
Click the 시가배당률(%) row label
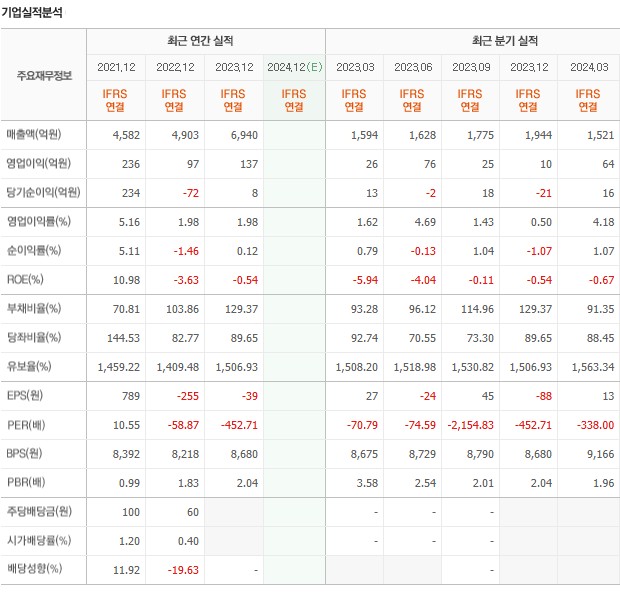click(x=39, y=541)
